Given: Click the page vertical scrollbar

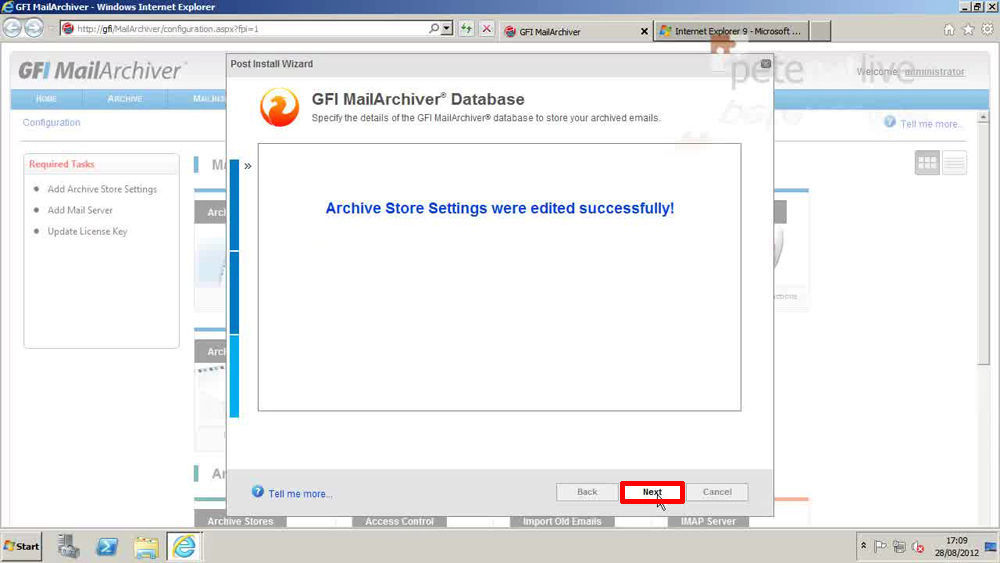Looking at the screenshot, I should pyautogui.click(x=983, y=242).
